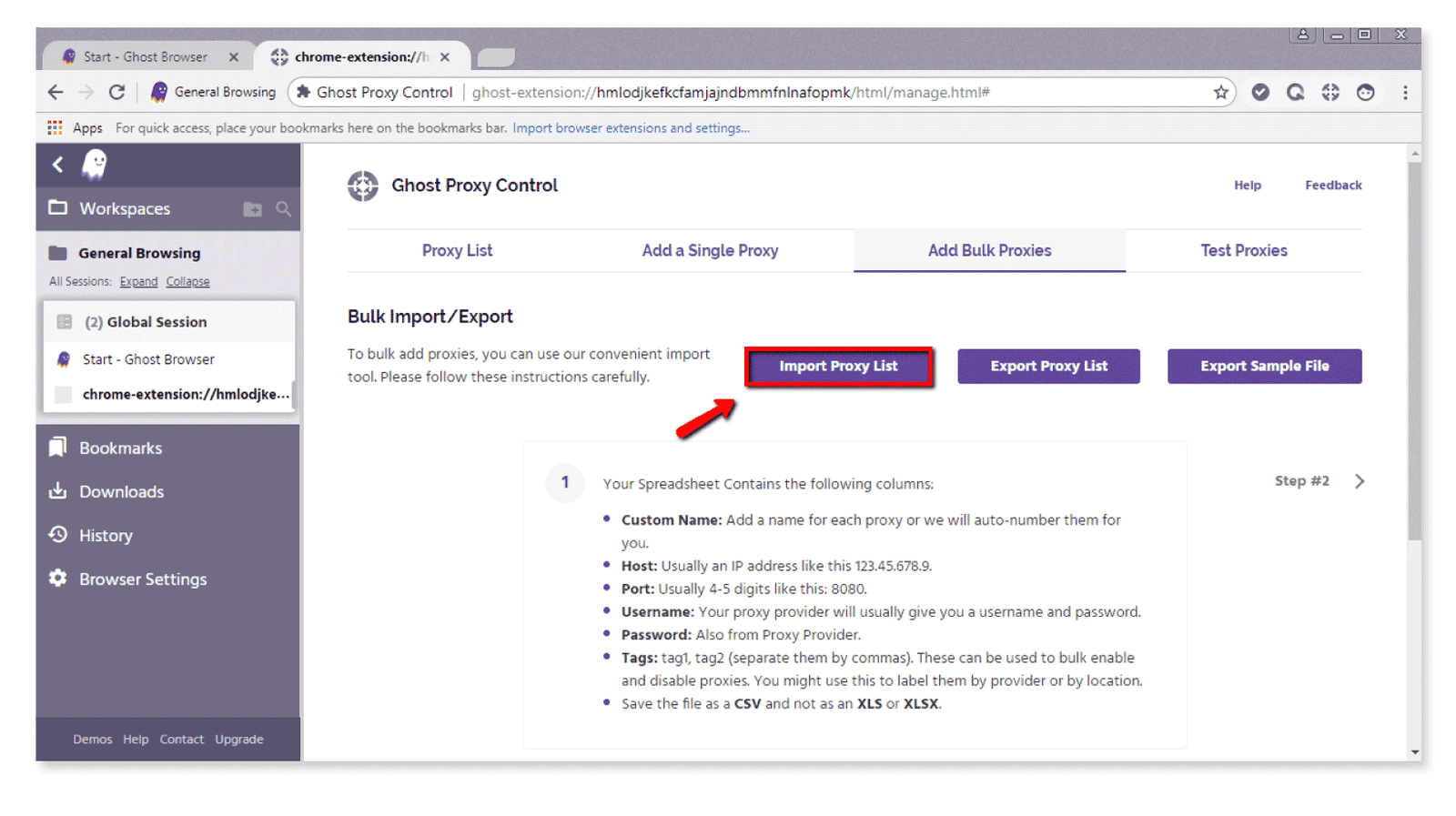The height and width of the screenshot is (816, 1456).
Task: Open the Help link in page header
Action: [x=1248, y=185]
